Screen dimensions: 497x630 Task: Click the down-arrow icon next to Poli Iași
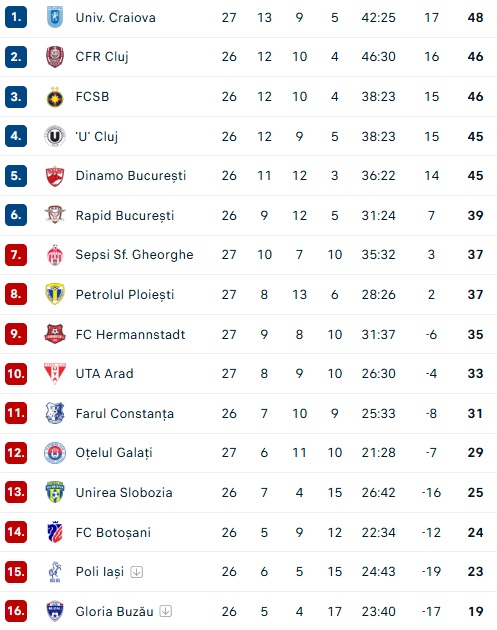click(137, 572)
